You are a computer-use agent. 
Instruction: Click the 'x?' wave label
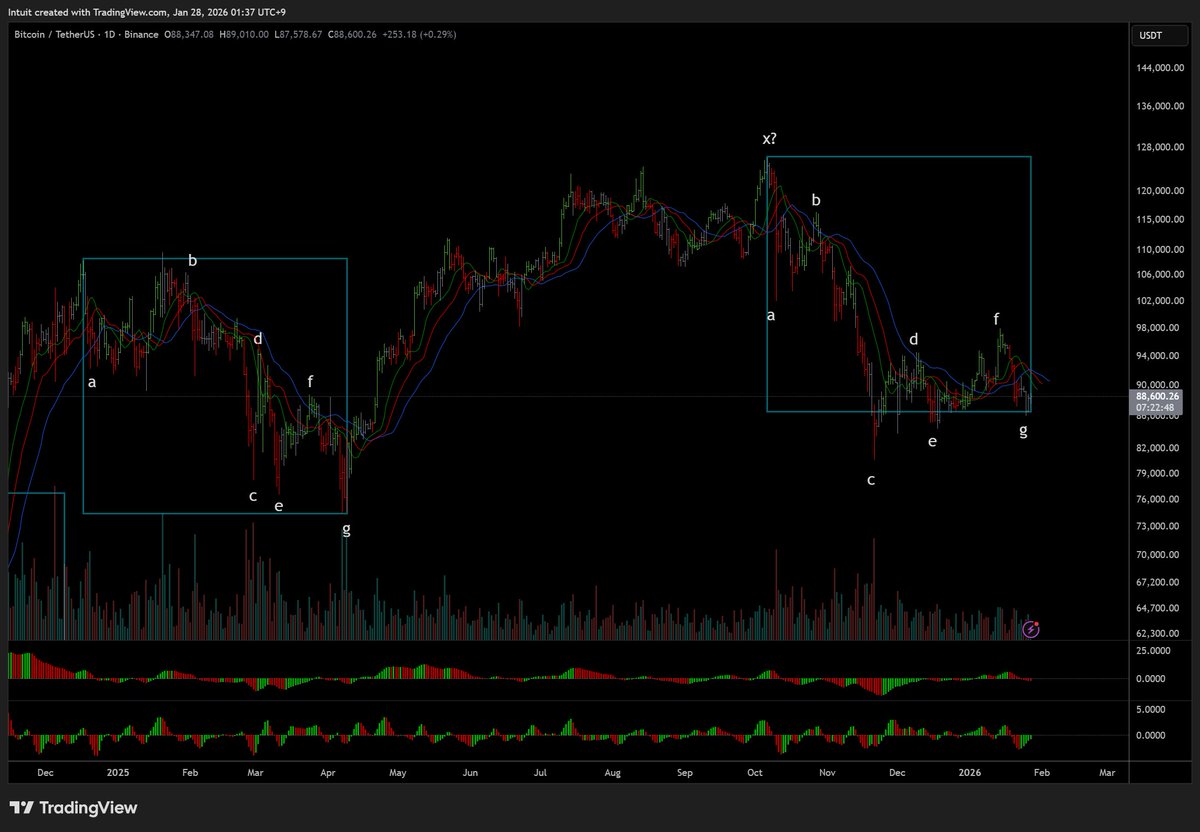[x=769, y=139]
